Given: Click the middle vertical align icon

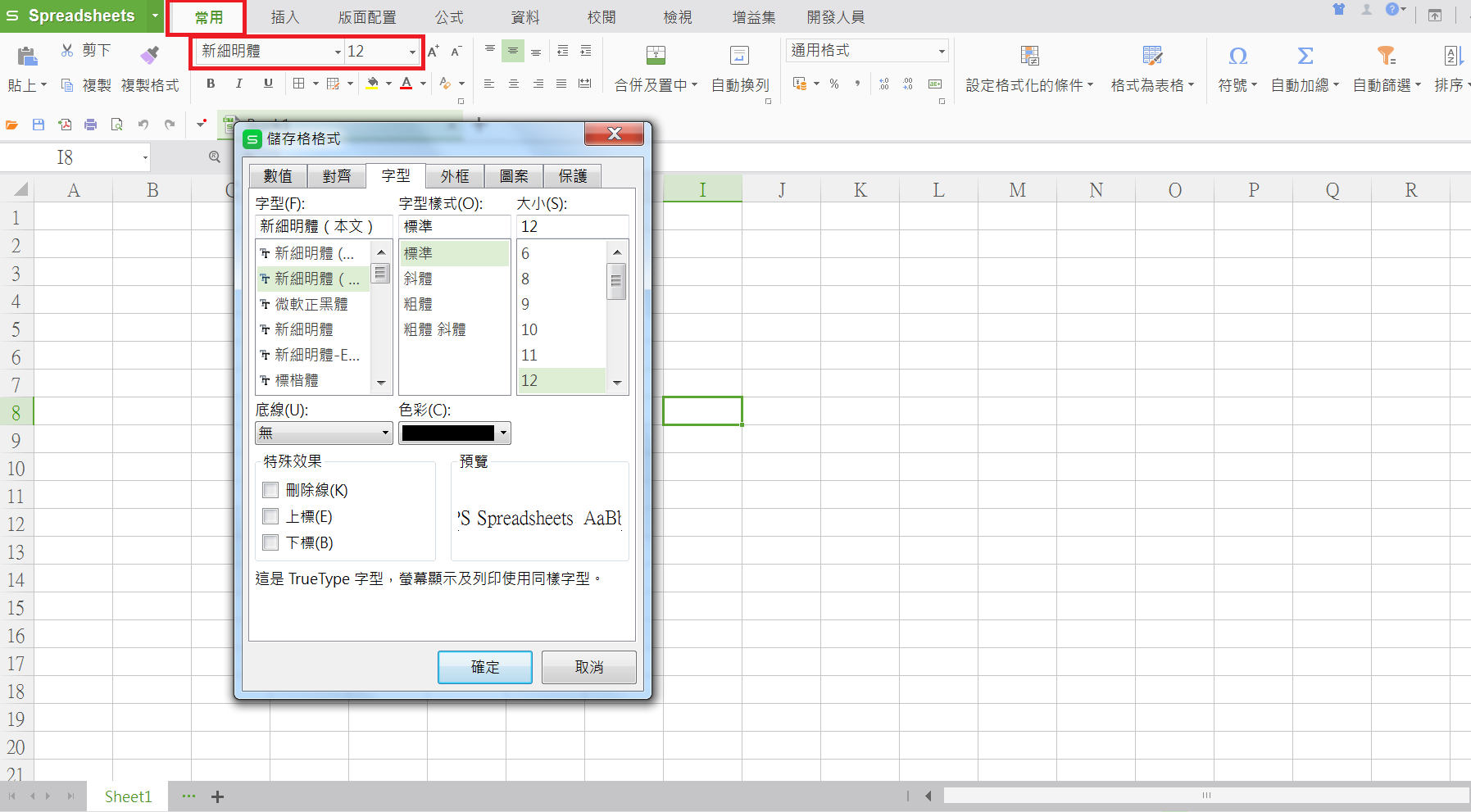Looking at the screenshot, I should pos(513,51).
